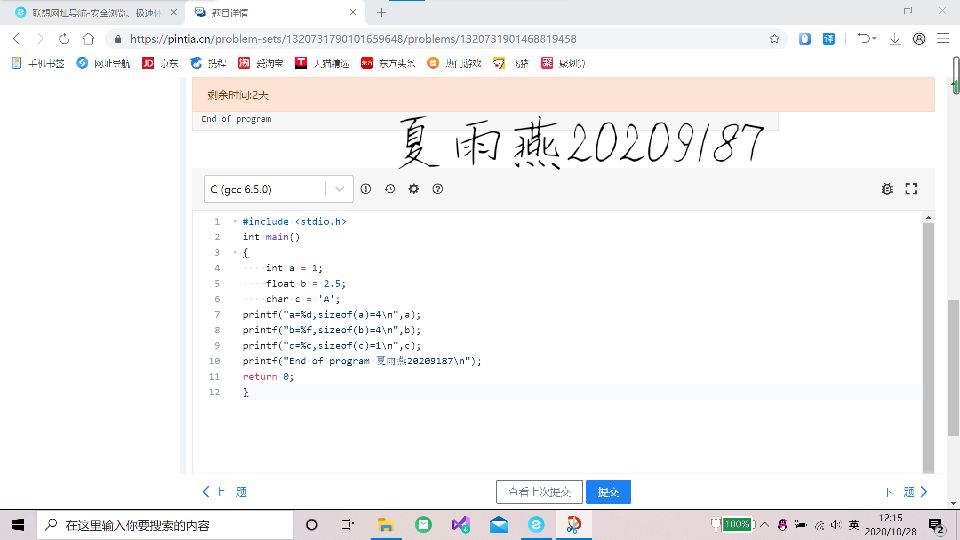Open the bookmark with orange circle icon
Viewport: 960px width, 540px height.
coord(454,63)
